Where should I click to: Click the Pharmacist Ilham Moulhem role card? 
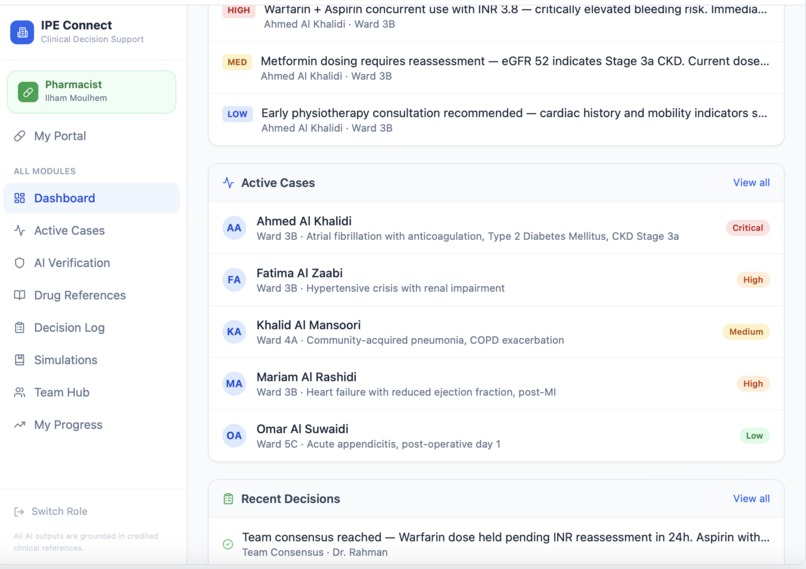[91, 92]
